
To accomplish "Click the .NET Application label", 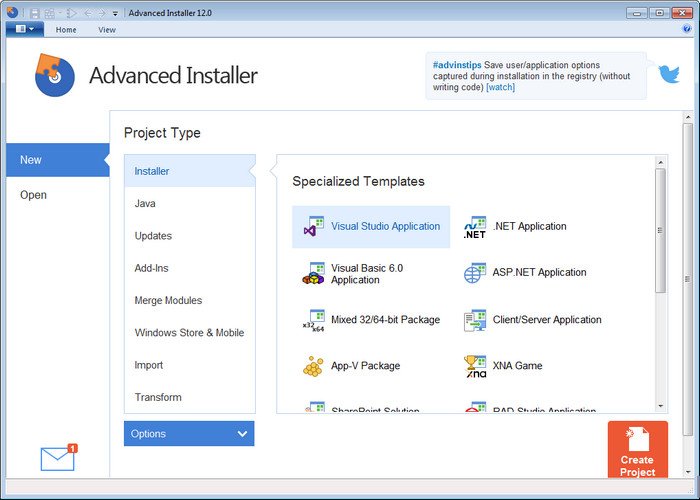I will [529, 226].
